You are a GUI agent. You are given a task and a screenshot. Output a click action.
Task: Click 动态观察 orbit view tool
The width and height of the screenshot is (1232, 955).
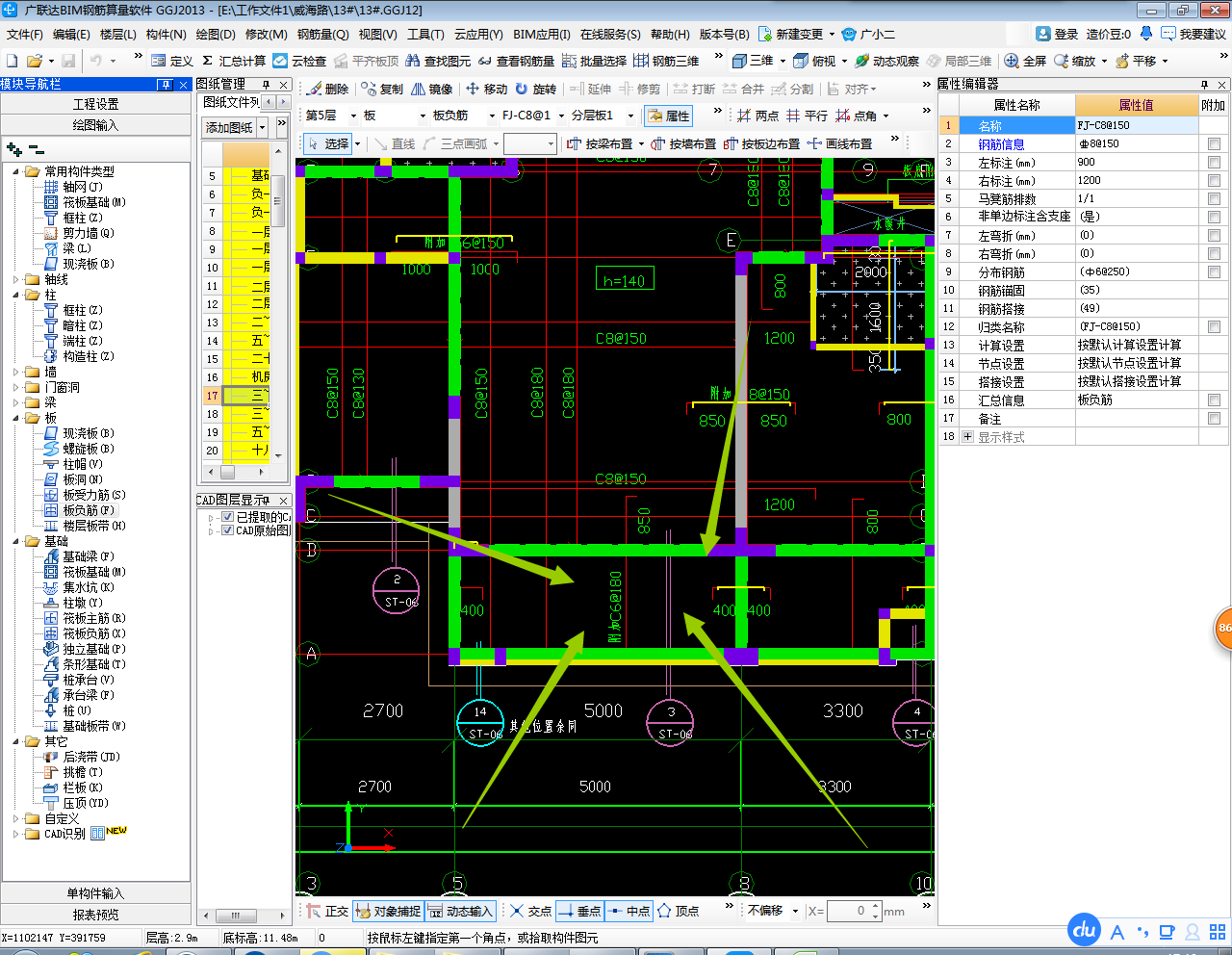coord(887,61)
